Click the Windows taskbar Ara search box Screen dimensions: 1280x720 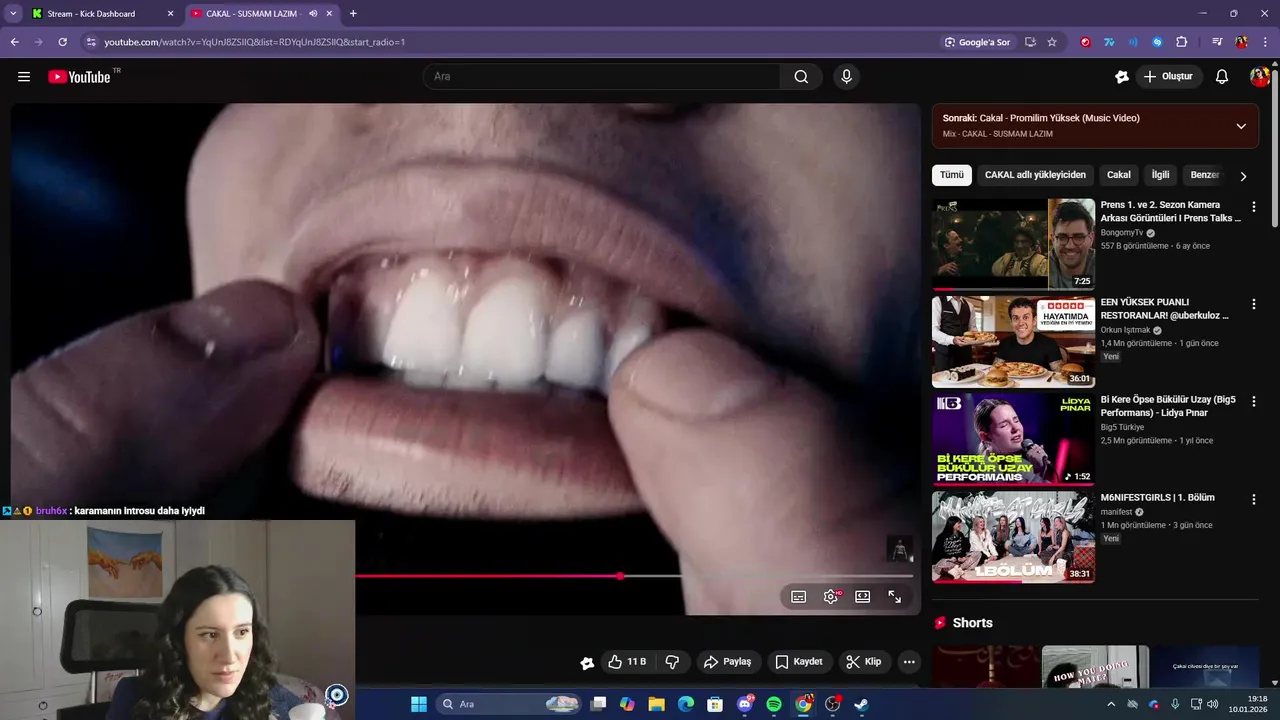[x=509, y=704]
